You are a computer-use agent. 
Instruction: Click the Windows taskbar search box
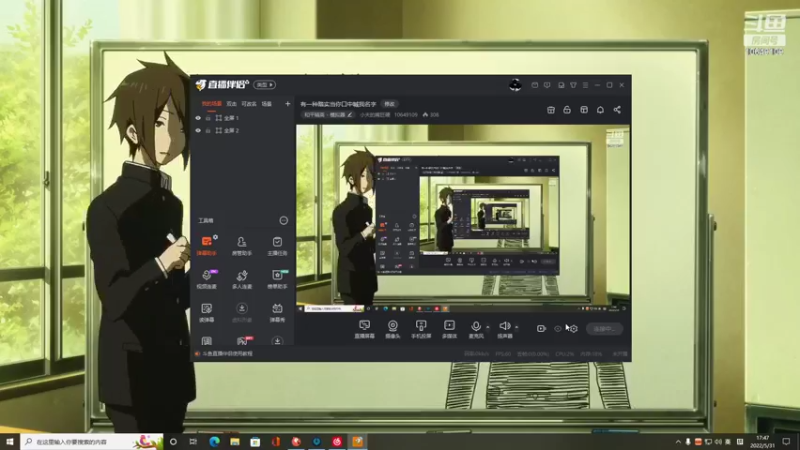92,441
